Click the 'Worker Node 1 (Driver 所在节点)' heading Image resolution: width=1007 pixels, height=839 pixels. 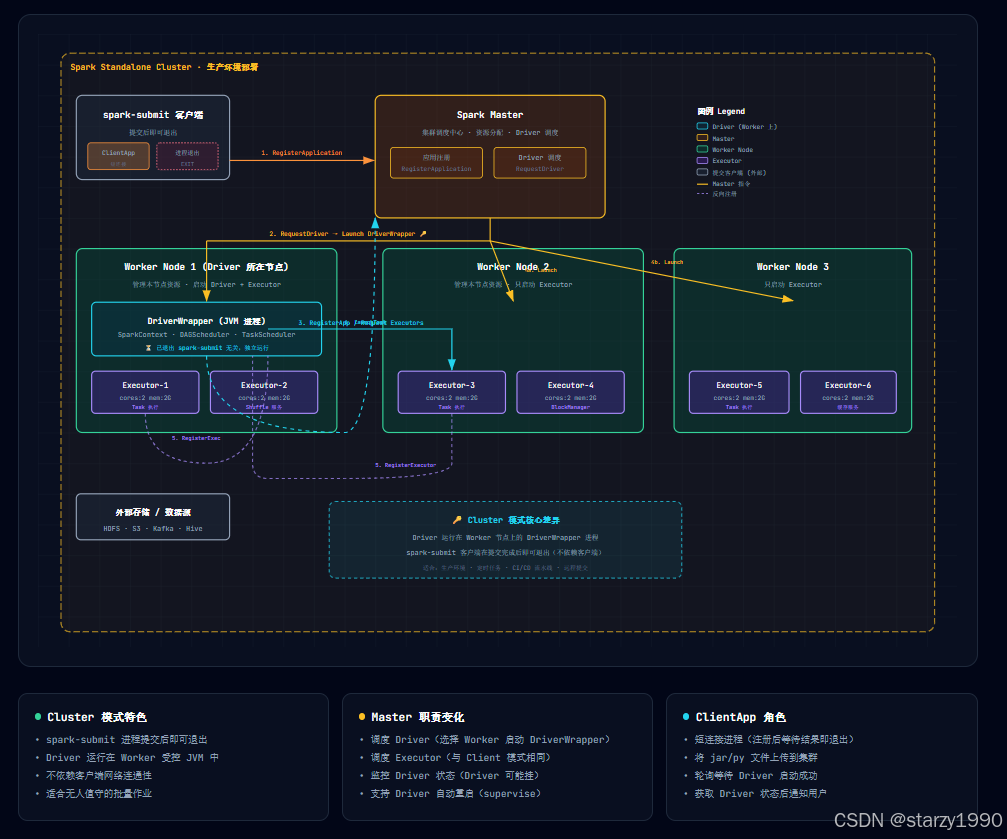(206, 267)
